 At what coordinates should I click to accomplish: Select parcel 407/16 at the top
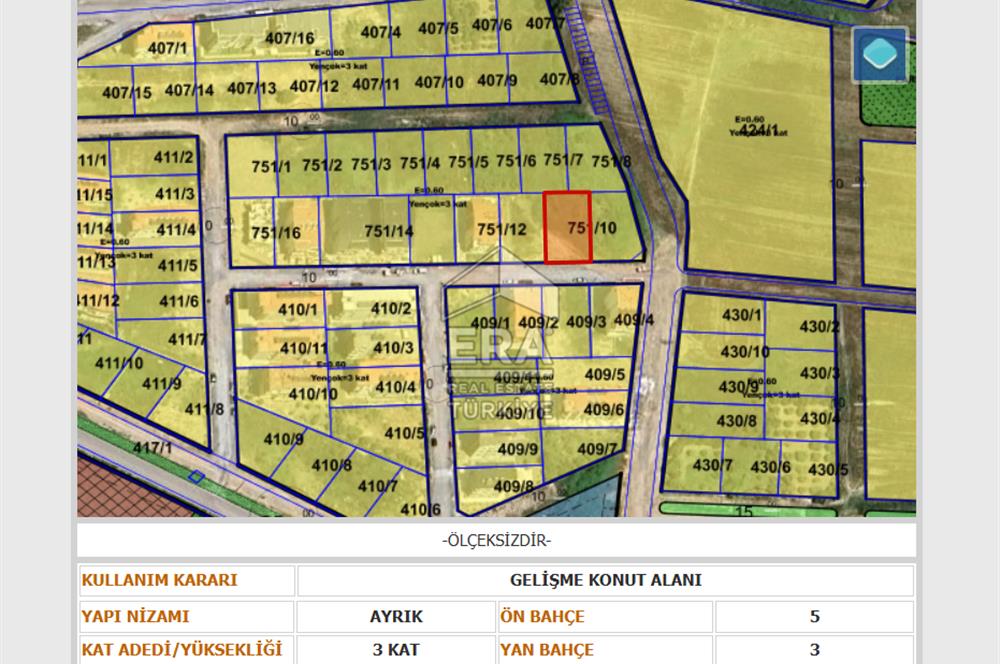pos(290,39)
